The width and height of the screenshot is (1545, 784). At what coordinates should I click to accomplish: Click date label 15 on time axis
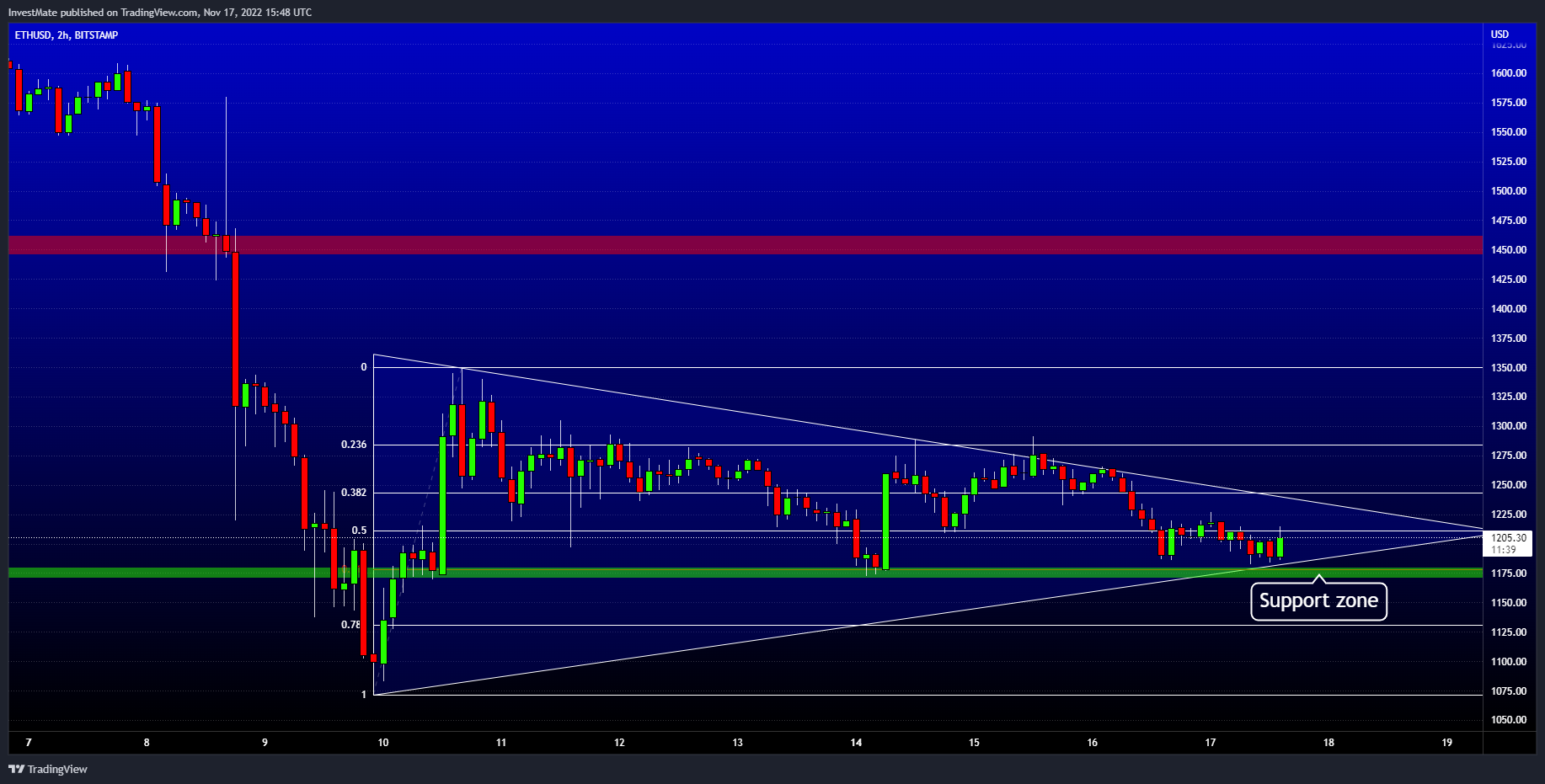pyautogui.click(x=974, y=743)
